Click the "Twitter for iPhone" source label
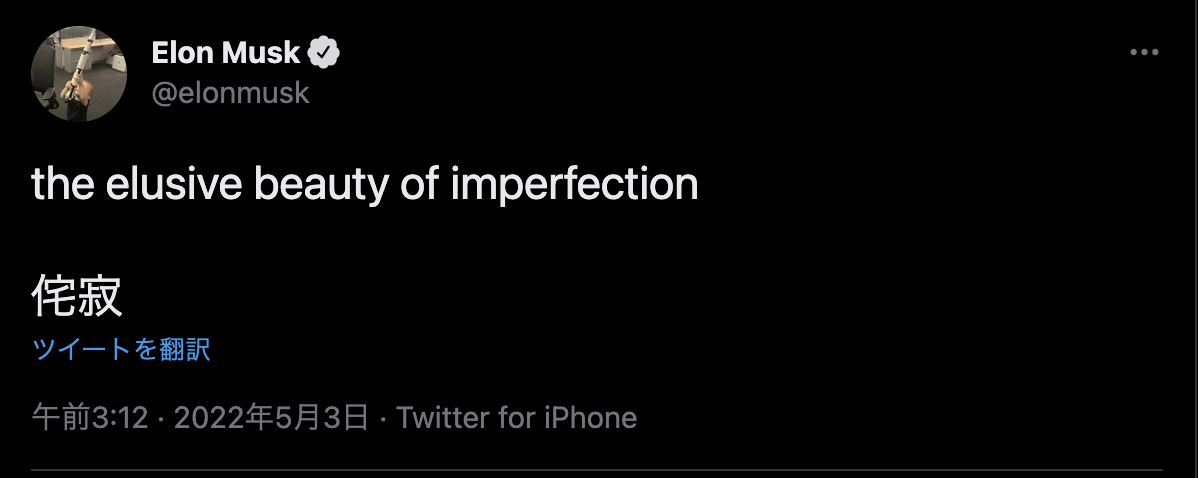The height and width of the screenshot is (478, 1198). (516, 417)
